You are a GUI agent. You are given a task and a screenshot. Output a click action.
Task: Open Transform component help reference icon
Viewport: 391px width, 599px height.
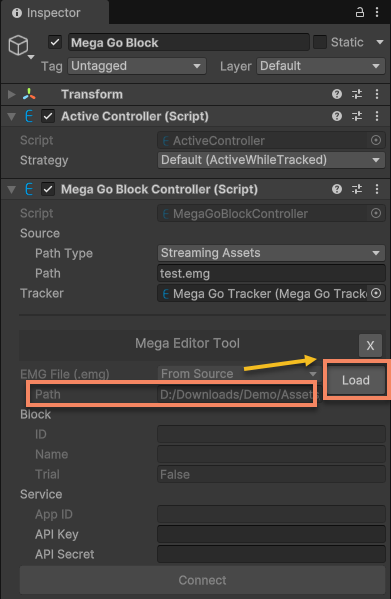pos(337,94)
